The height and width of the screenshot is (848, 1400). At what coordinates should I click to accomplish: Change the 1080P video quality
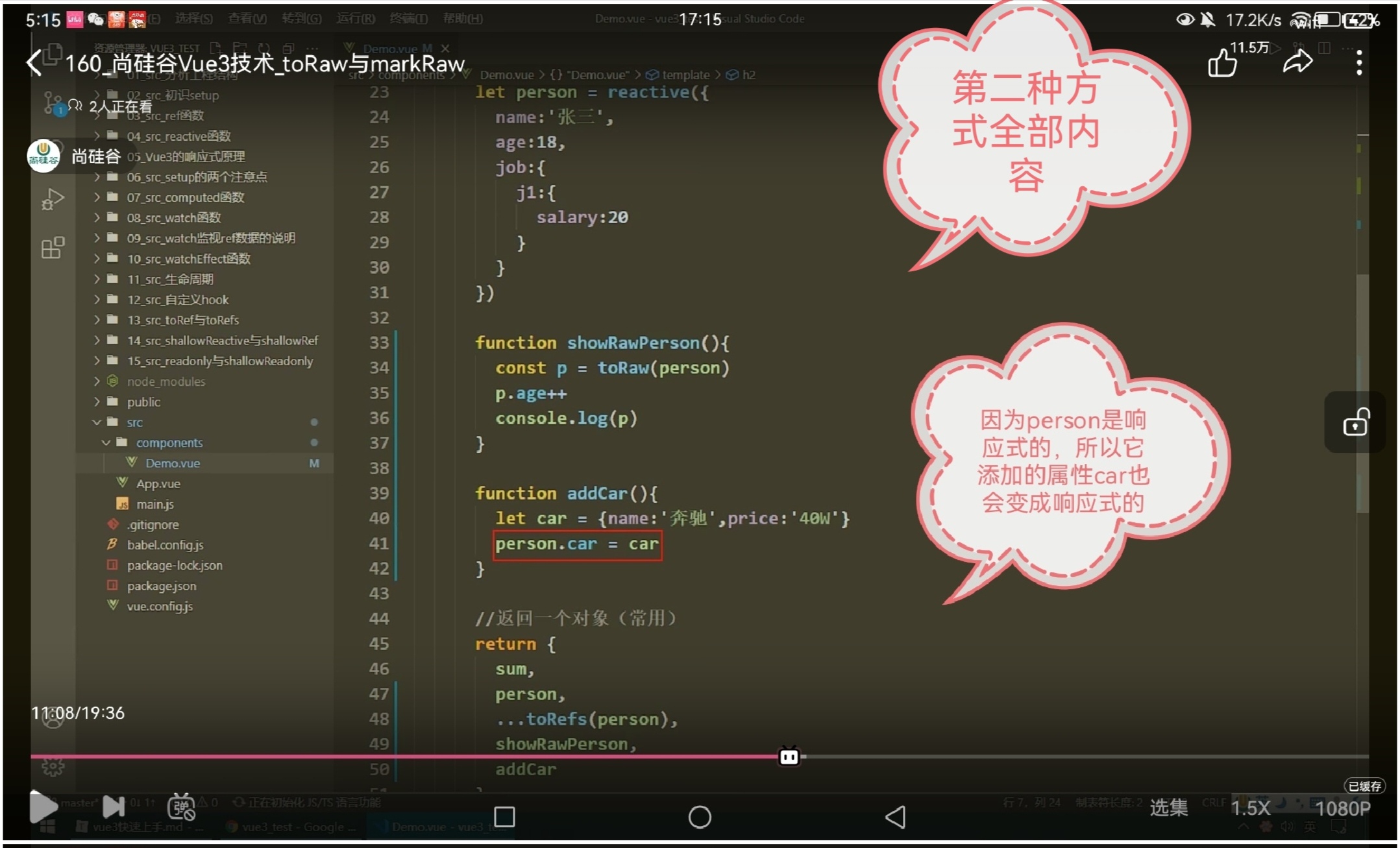pos(1342,808)
